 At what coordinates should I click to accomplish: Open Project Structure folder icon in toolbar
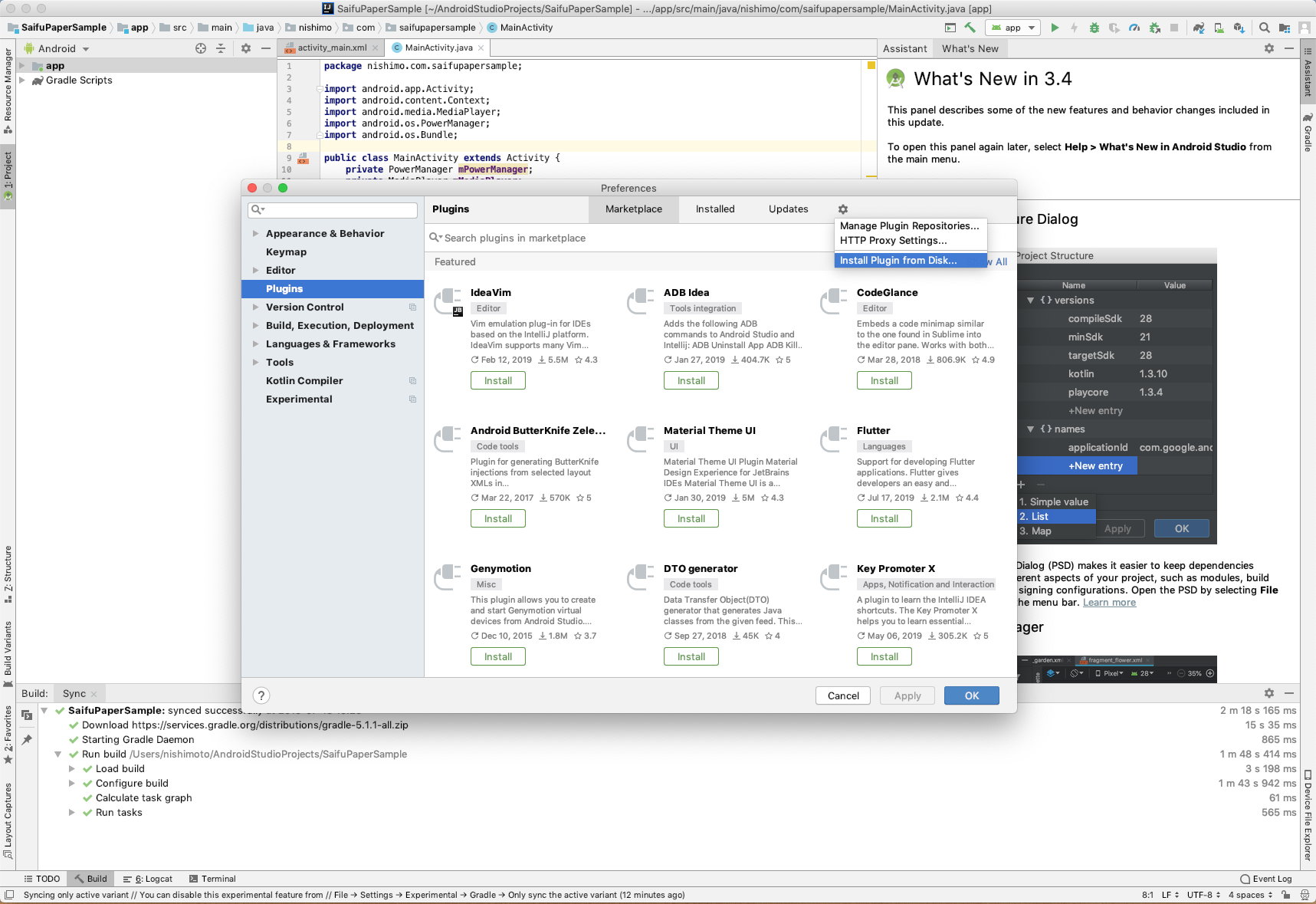click(1285, 28)
